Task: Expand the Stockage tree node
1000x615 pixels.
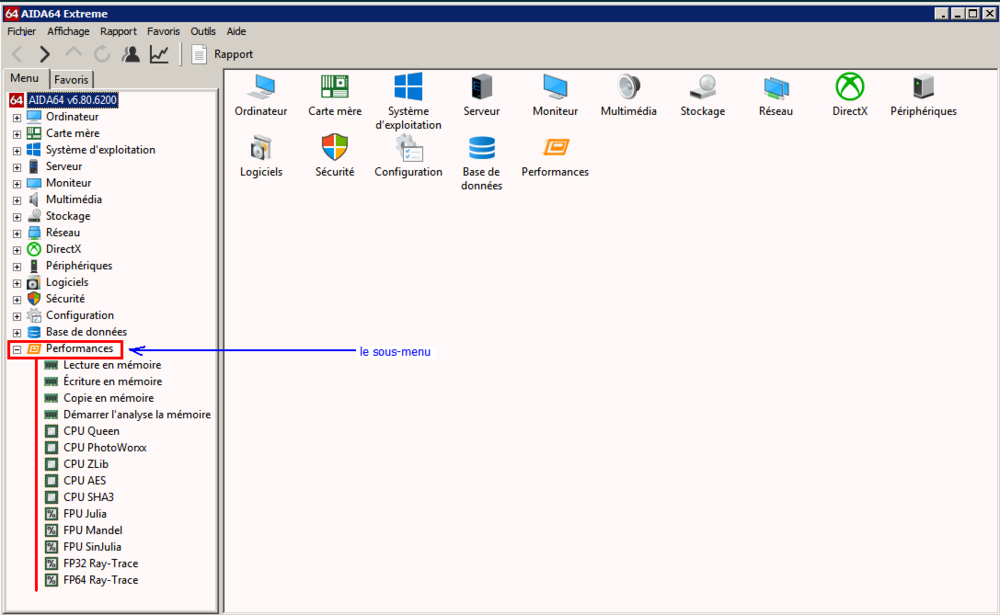Action: [17, 217]
